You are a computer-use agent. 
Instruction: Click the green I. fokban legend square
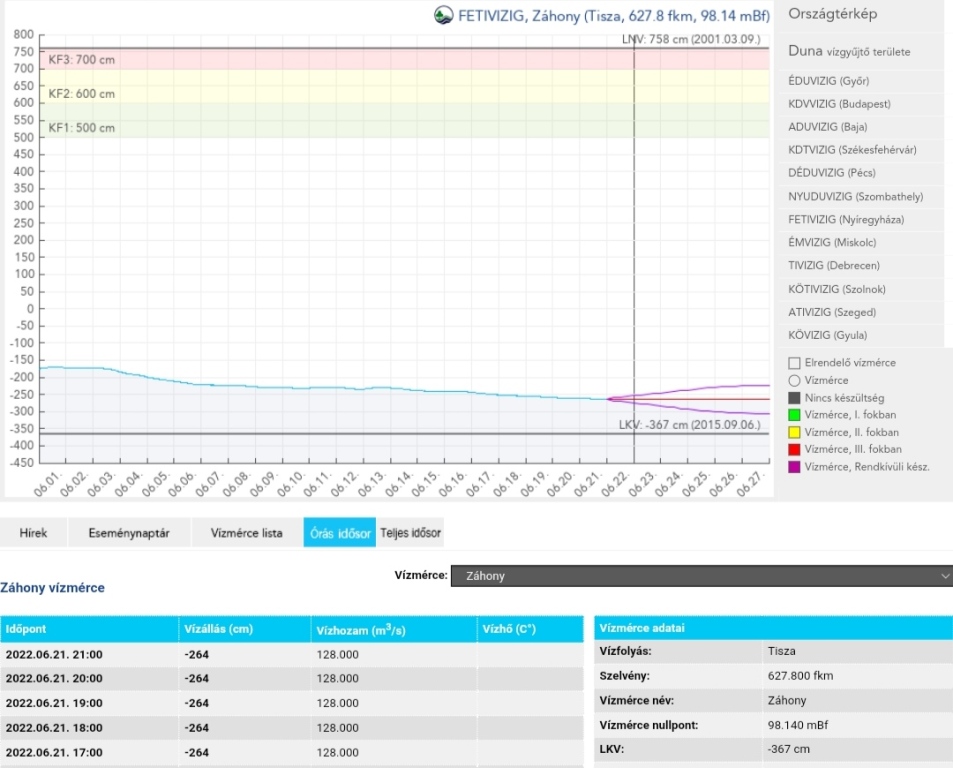(795, 415)
